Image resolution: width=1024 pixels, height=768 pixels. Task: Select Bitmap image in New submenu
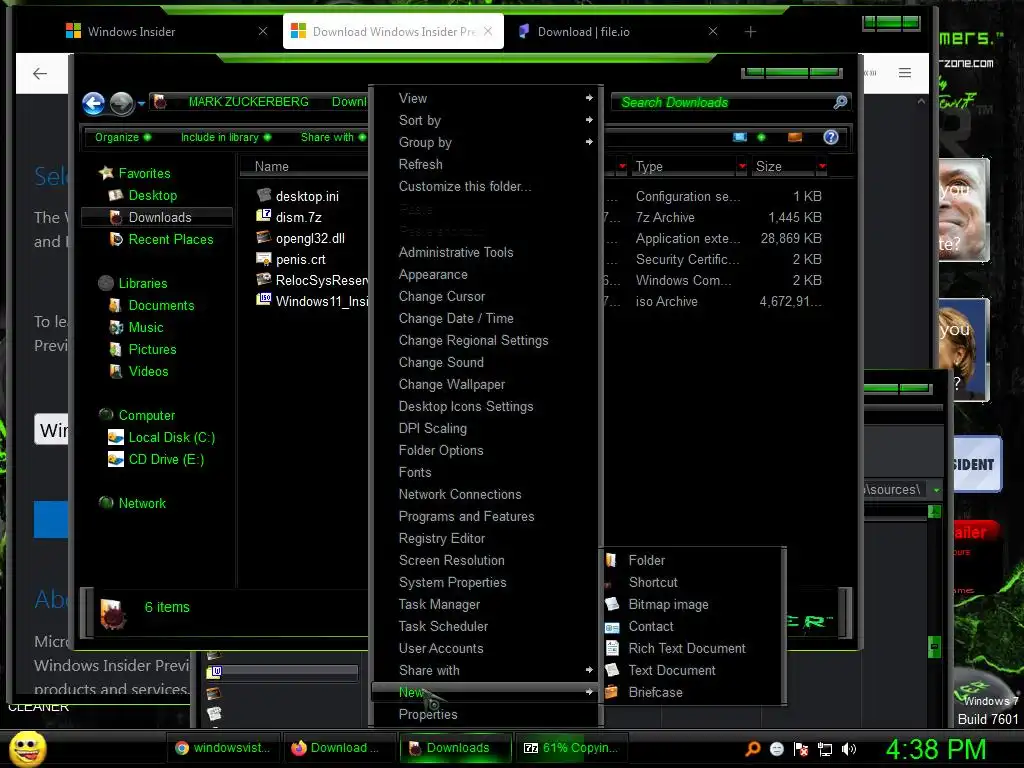[668, 605]
